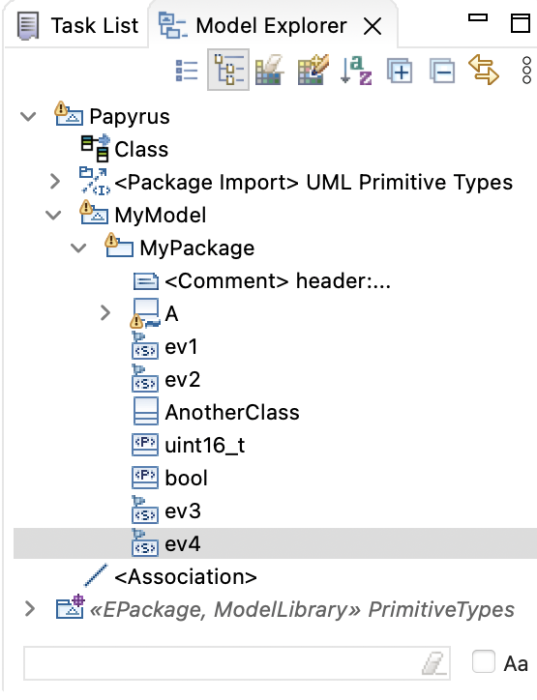
Task: Expand class A node
Action: [105, 313]
